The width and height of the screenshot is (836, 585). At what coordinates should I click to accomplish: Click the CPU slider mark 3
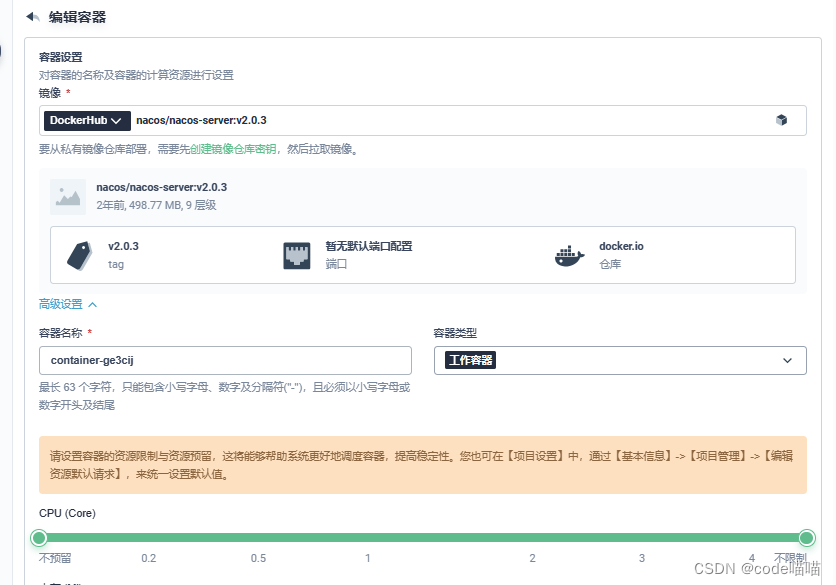642,558
